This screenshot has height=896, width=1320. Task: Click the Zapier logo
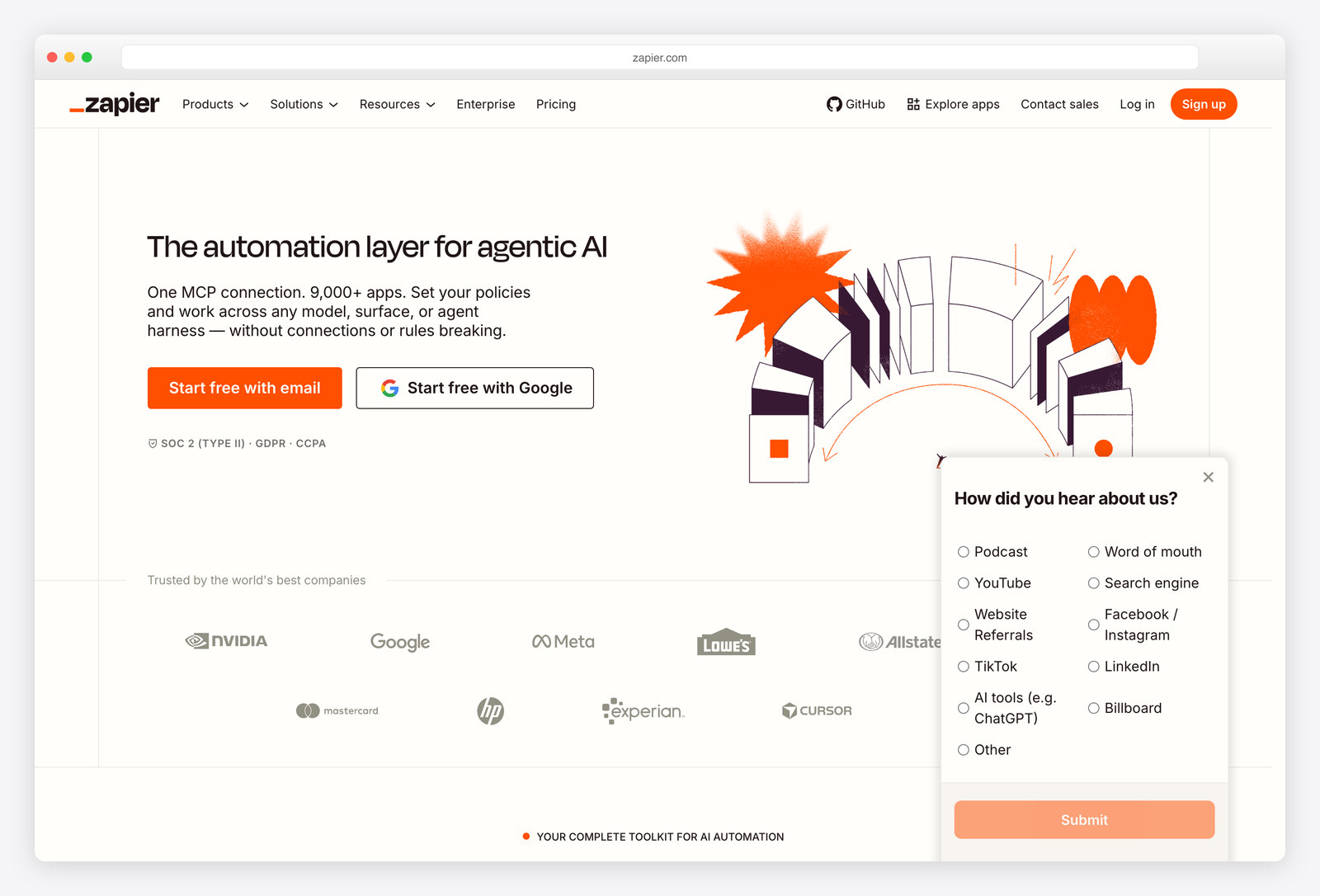114,104
